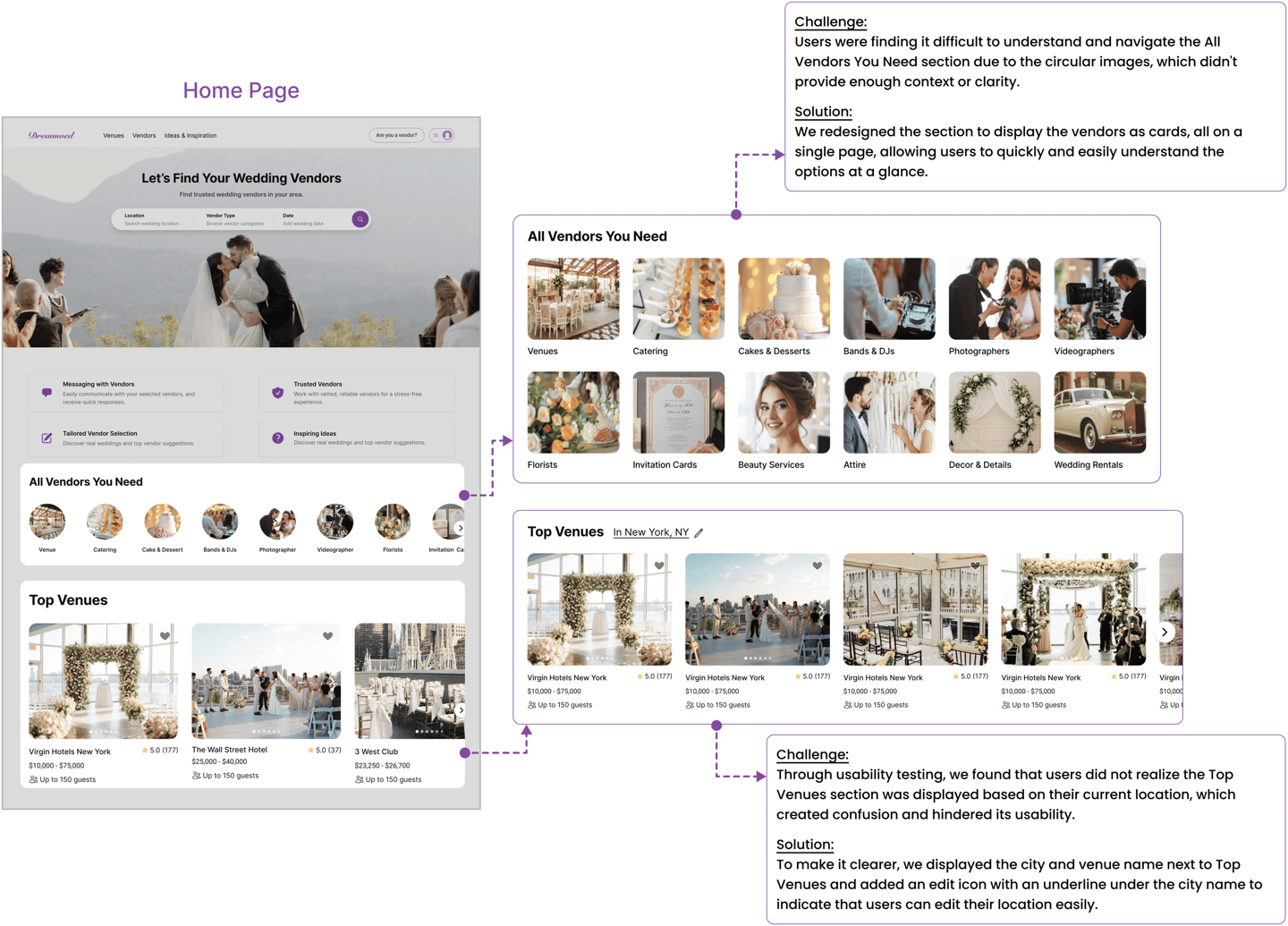Click guests icon on the 3 West Club card
The width and height of the screenshot is (1288, 926).
(360, 779)
